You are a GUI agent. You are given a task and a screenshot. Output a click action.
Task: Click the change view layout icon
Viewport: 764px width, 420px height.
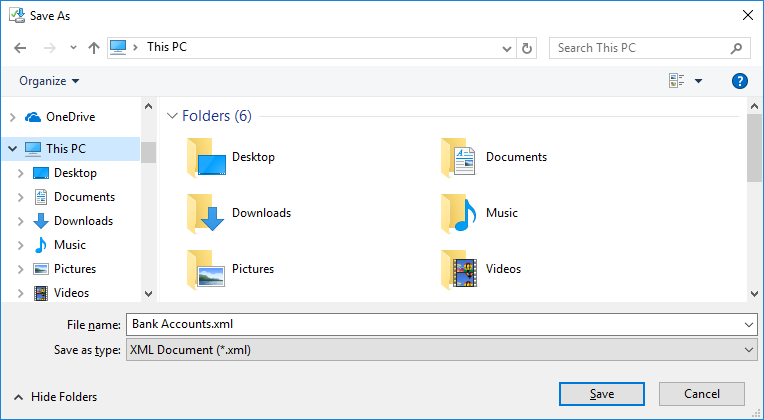click(677, 81)
